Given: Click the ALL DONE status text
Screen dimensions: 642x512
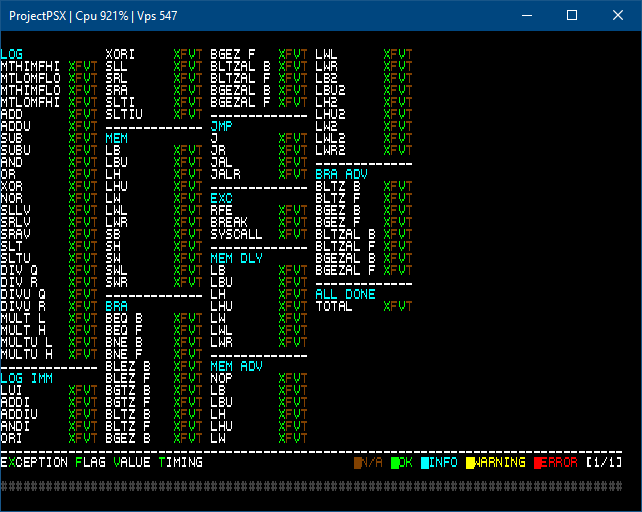Looking at the screenshot, I should (345, 294).
